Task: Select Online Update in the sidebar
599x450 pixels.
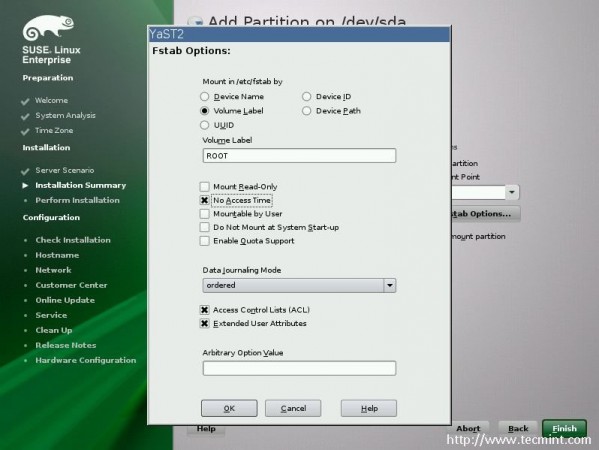Action: pyautogui.click(x=65, y=300)
